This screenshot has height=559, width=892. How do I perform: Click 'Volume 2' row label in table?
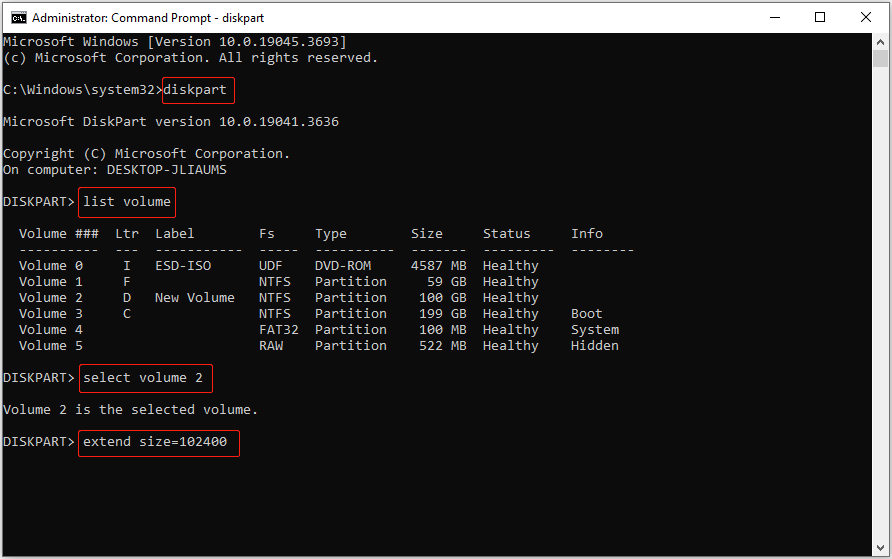coord(51,297)
